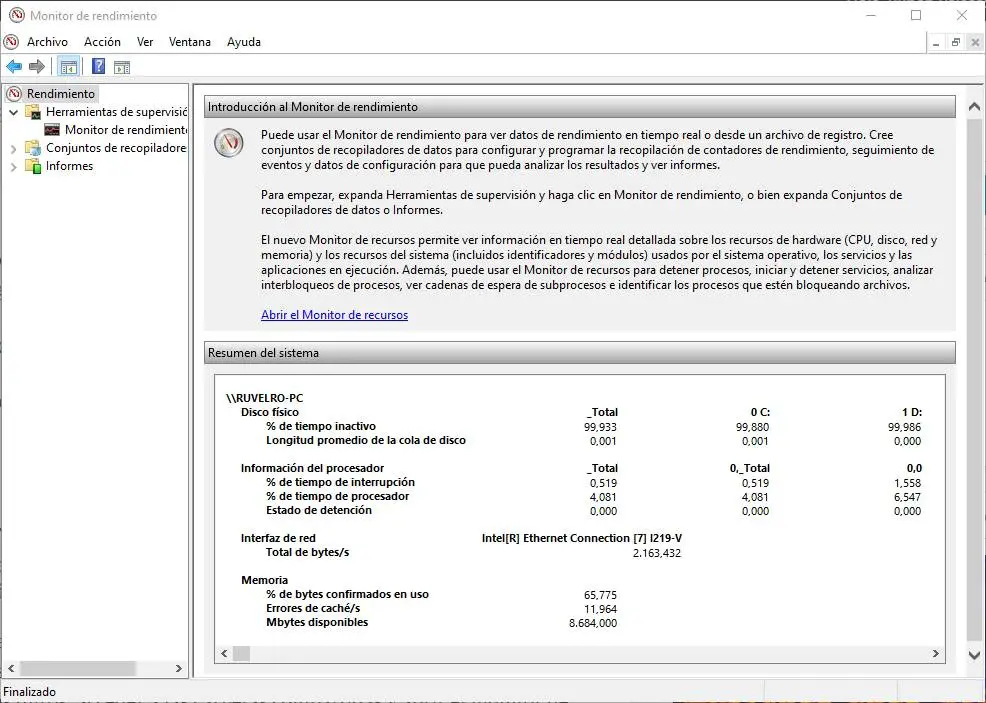Click the Información del procesador heading
986x703 pixels.
[x=312, y=468]
